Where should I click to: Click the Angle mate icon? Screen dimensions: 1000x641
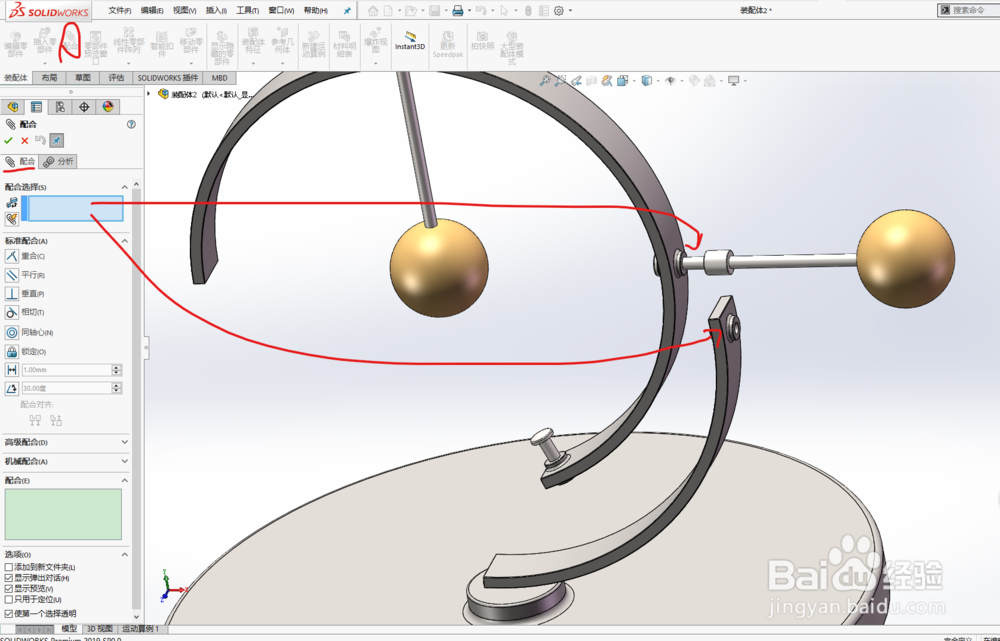[x=11, y=388]
